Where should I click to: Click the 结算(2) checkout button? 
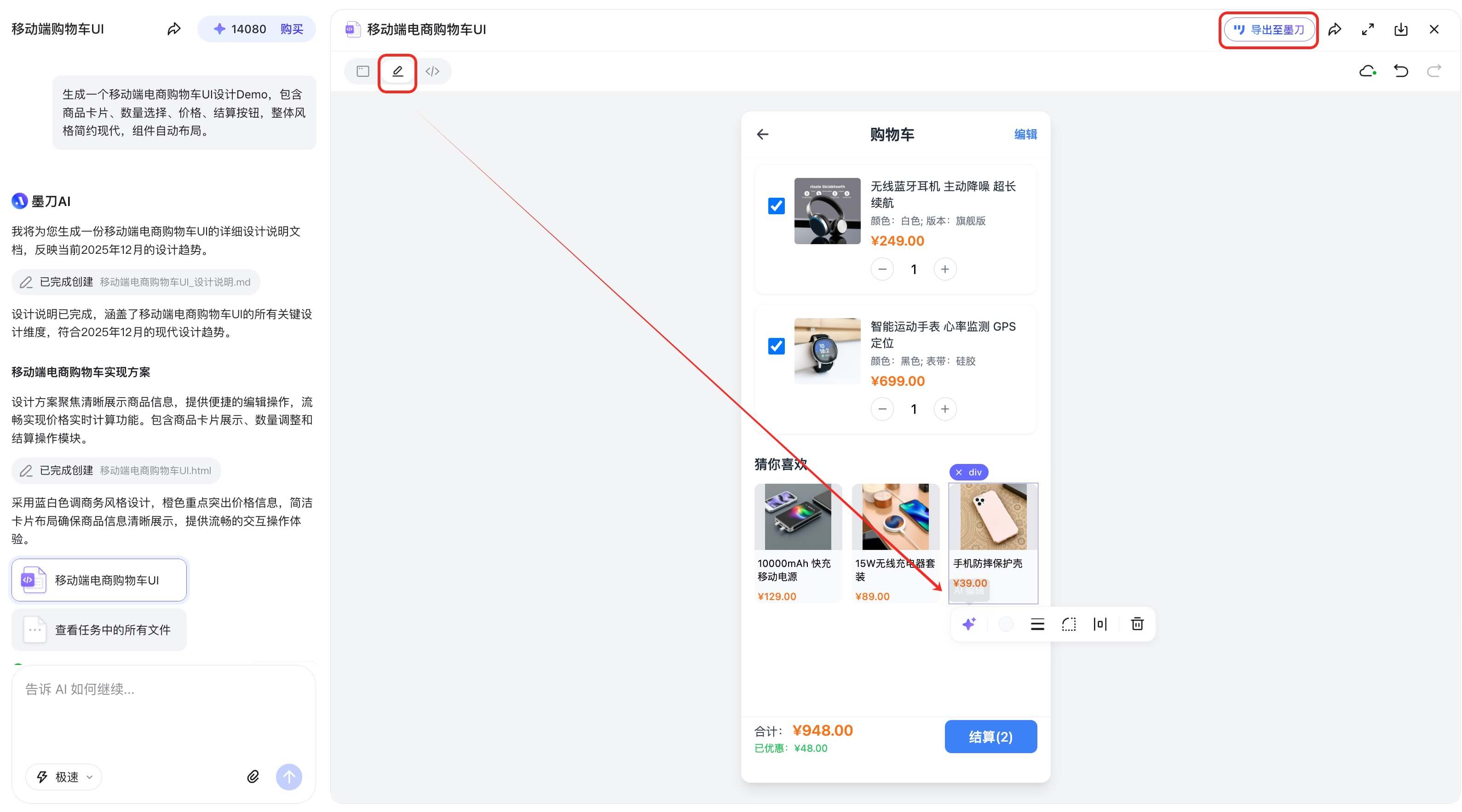coord(990,736)
